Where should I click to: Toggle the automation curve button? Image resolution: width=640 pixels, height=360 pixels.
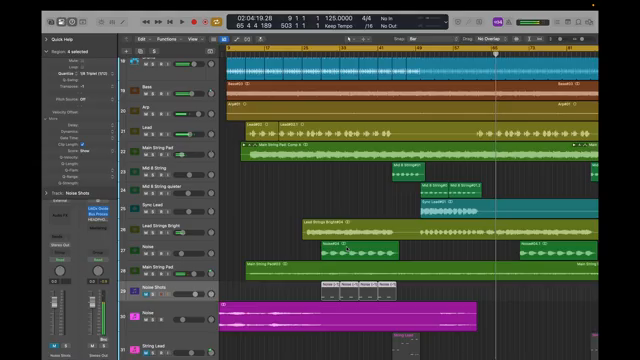pos(236,39)
